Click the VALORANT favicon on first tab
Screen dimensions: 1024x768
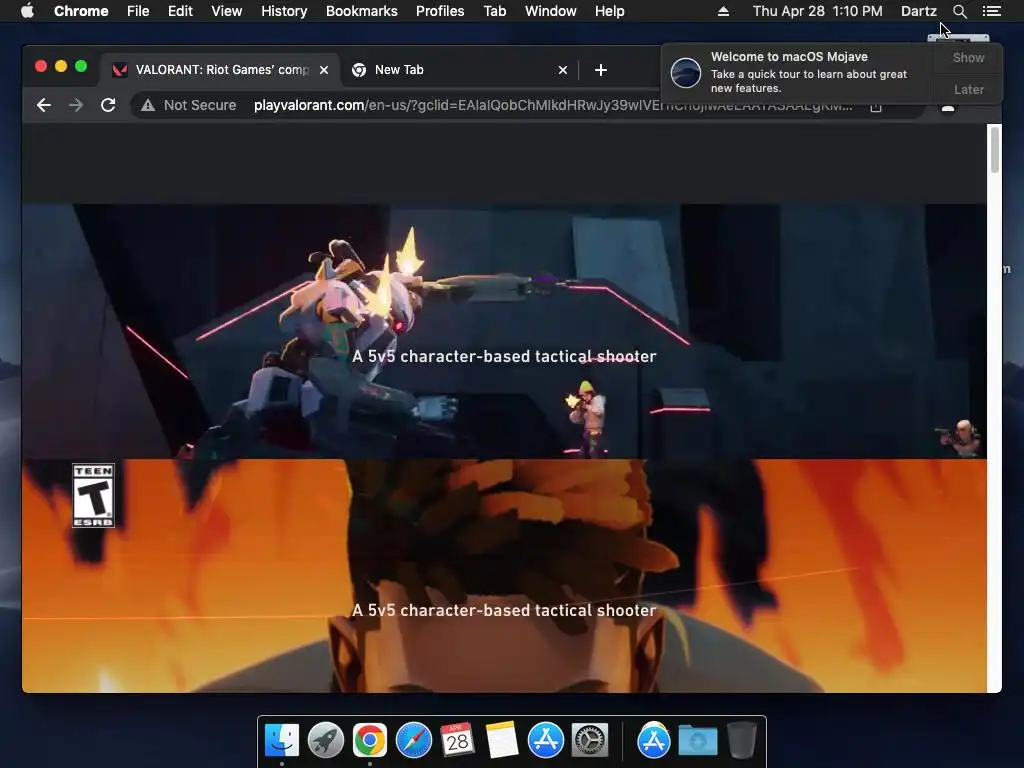[120, 70]
